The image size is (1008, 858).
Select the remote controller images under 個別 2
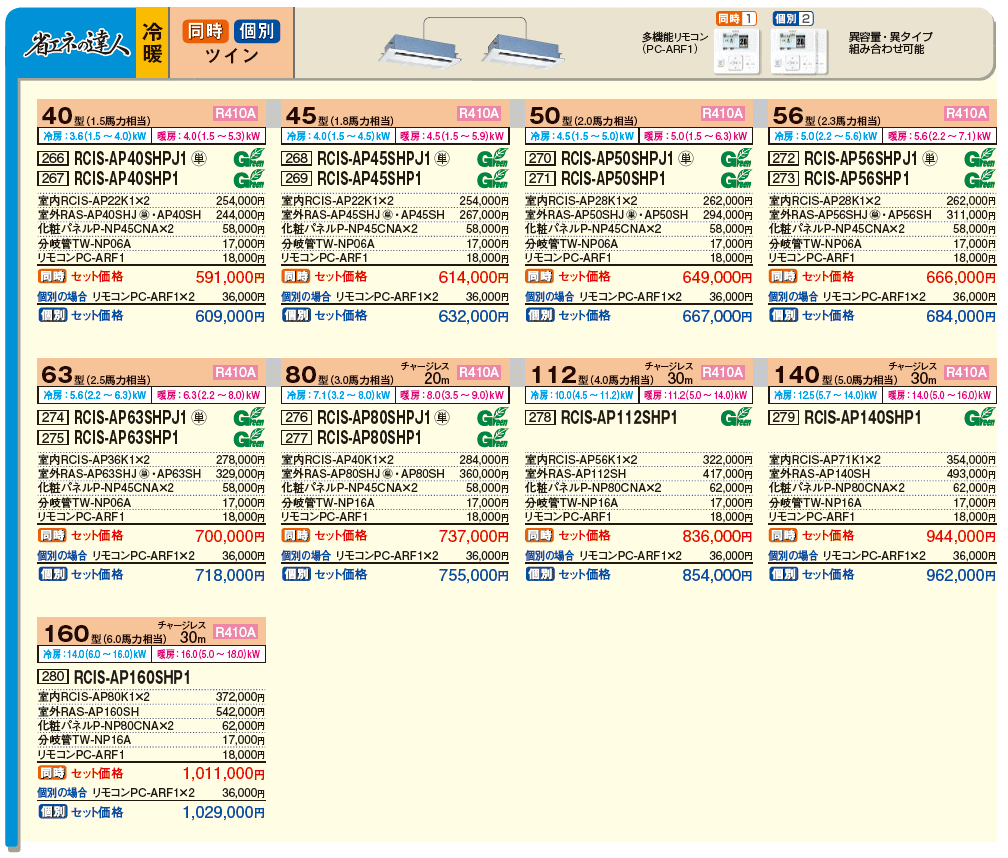pyautogui.click(x=800, y=51)
